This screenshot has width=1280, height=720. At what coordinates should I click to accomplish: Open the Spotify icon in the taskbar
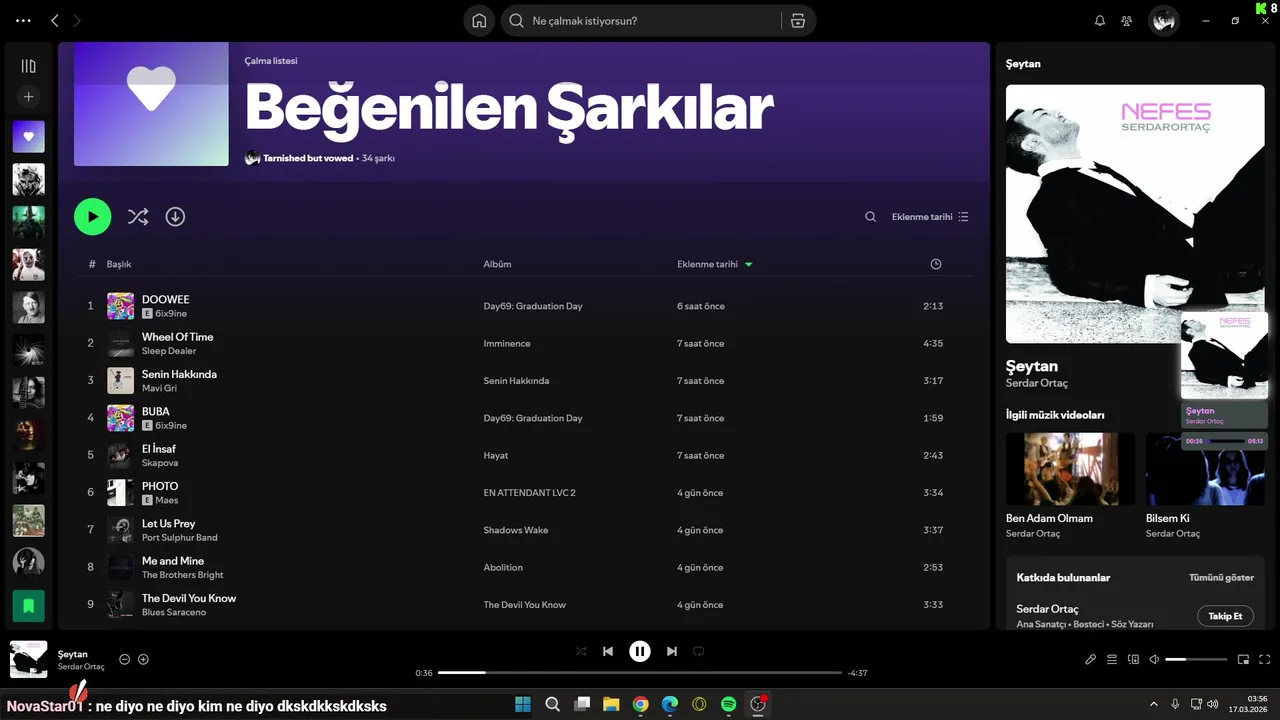[729, 704]
